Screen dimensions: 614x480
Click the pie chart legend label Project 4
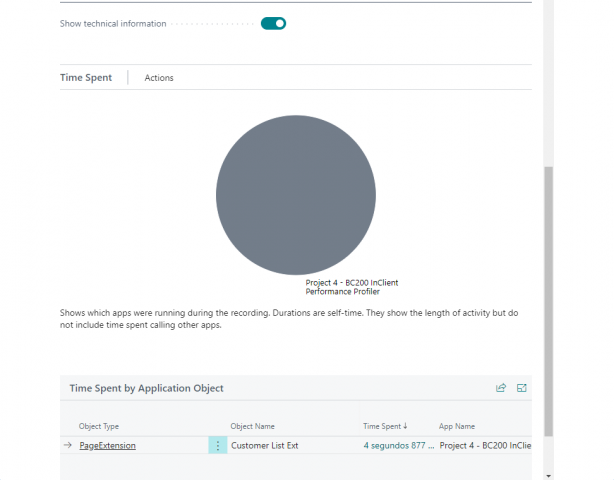(x=351, y=287)
